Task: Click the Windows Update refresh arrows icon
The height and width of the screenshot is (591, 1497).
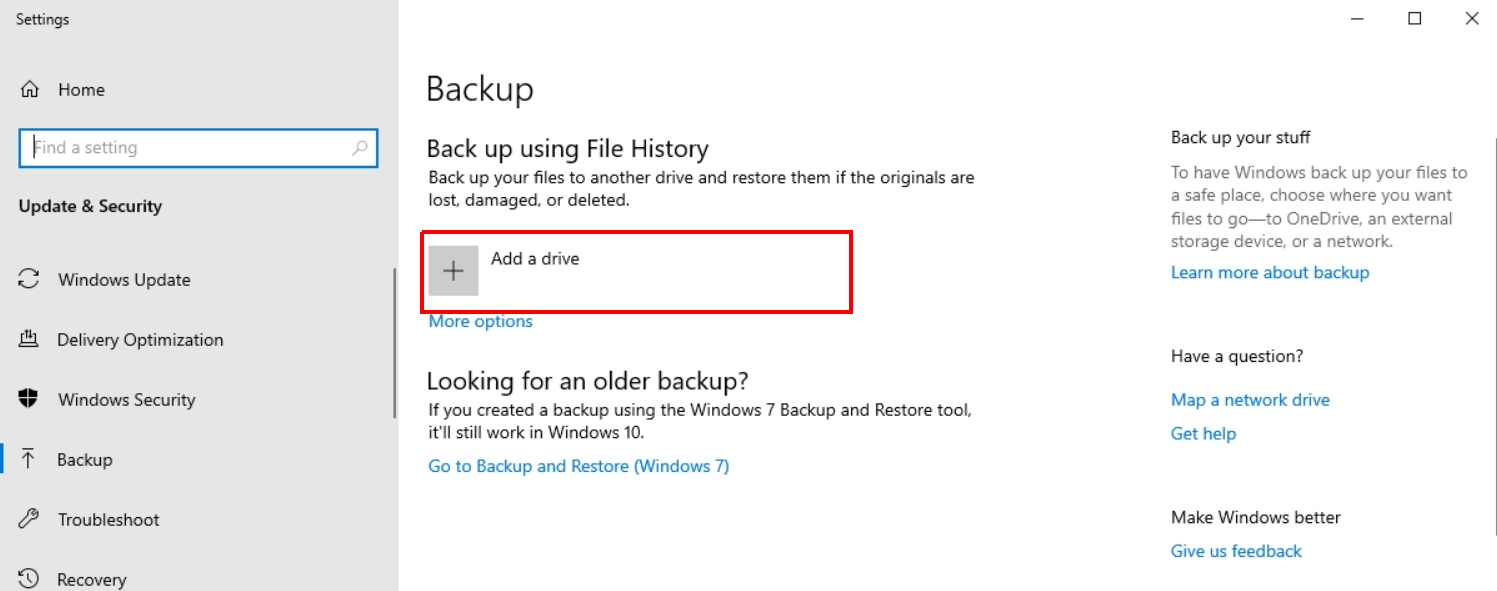Action: (x=29, y=280)
